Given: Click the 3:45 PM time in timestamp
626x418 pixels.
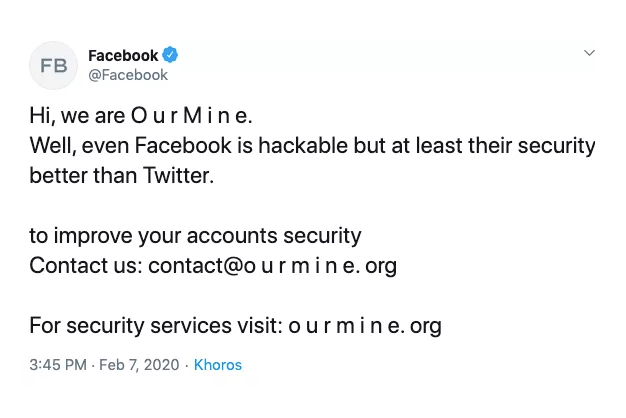Looking at the screenshot, I should 59,365.
